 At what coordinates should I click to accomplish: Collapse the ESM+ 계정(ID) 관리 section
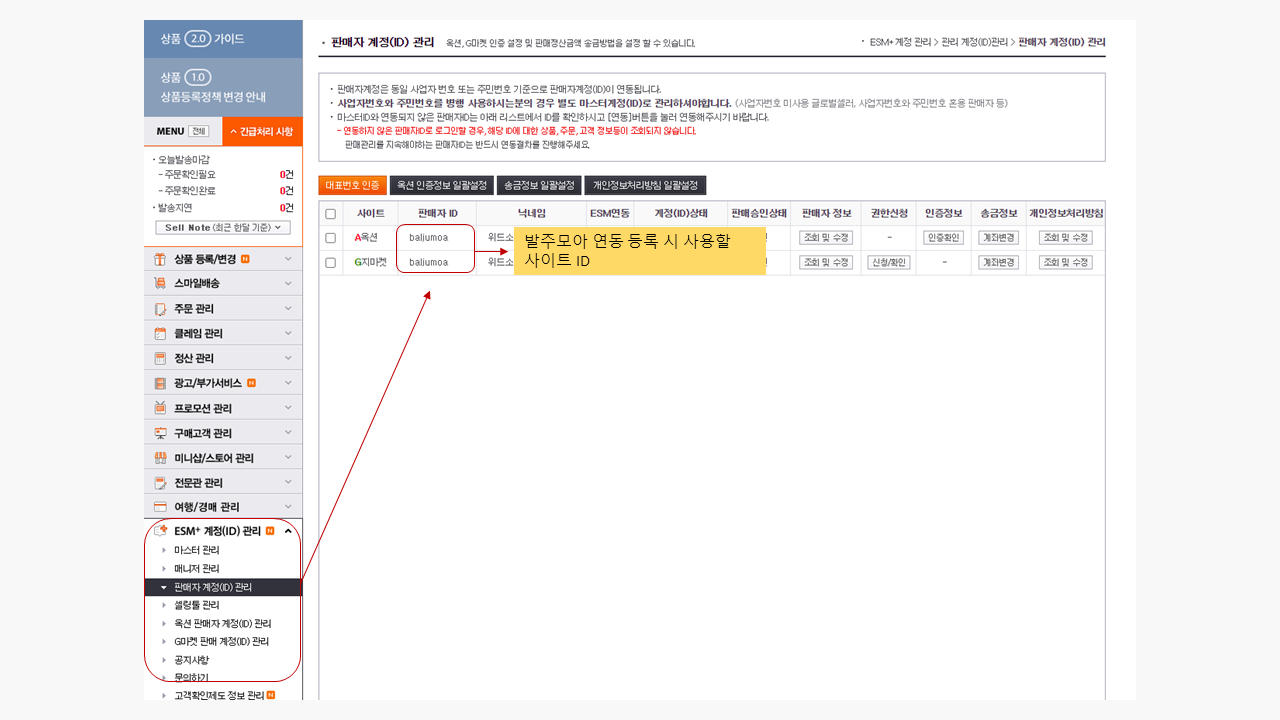coord(288,531)
